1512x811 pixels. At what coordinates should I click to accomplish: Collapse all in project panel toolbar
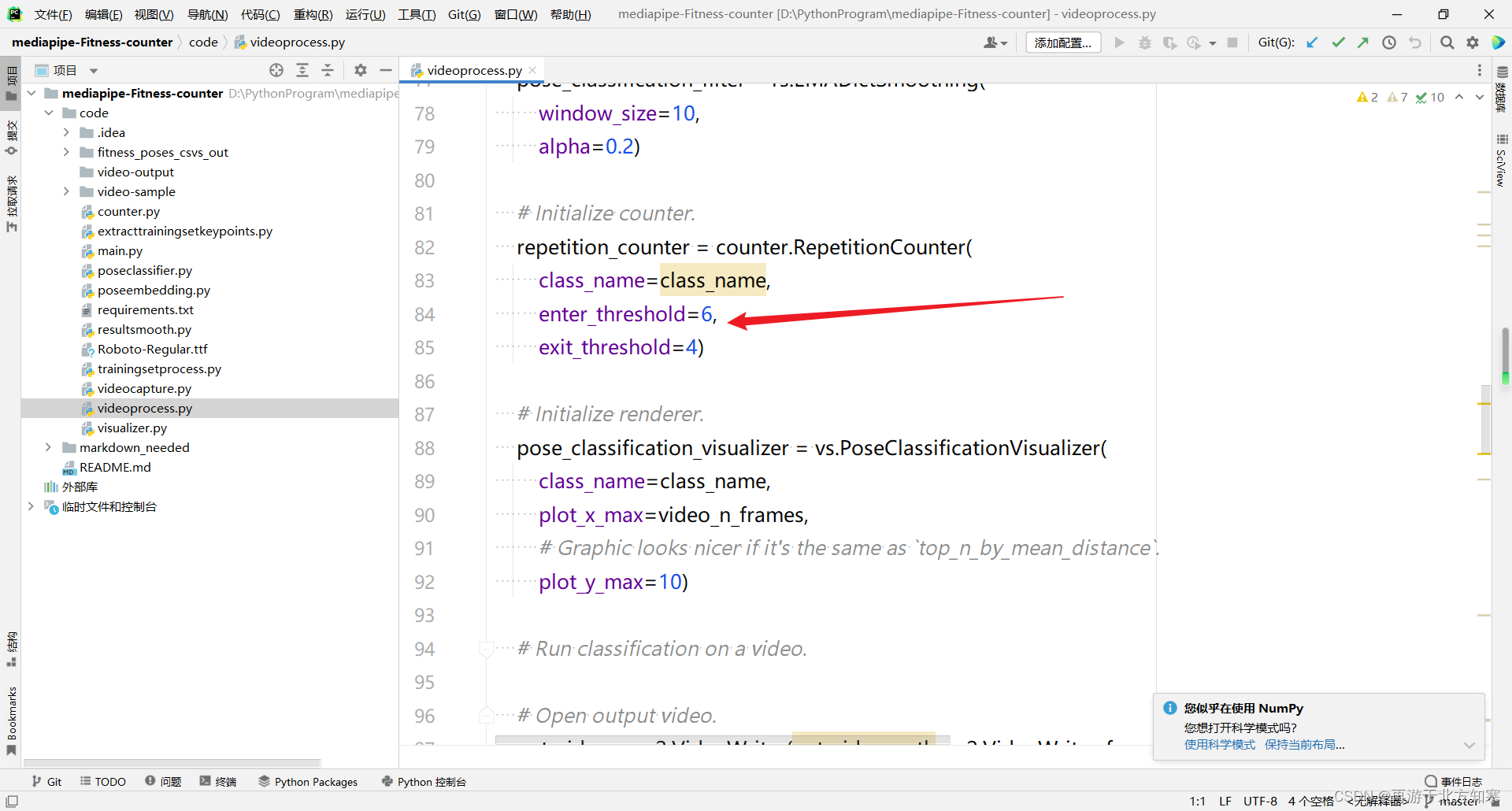(328, 70)
